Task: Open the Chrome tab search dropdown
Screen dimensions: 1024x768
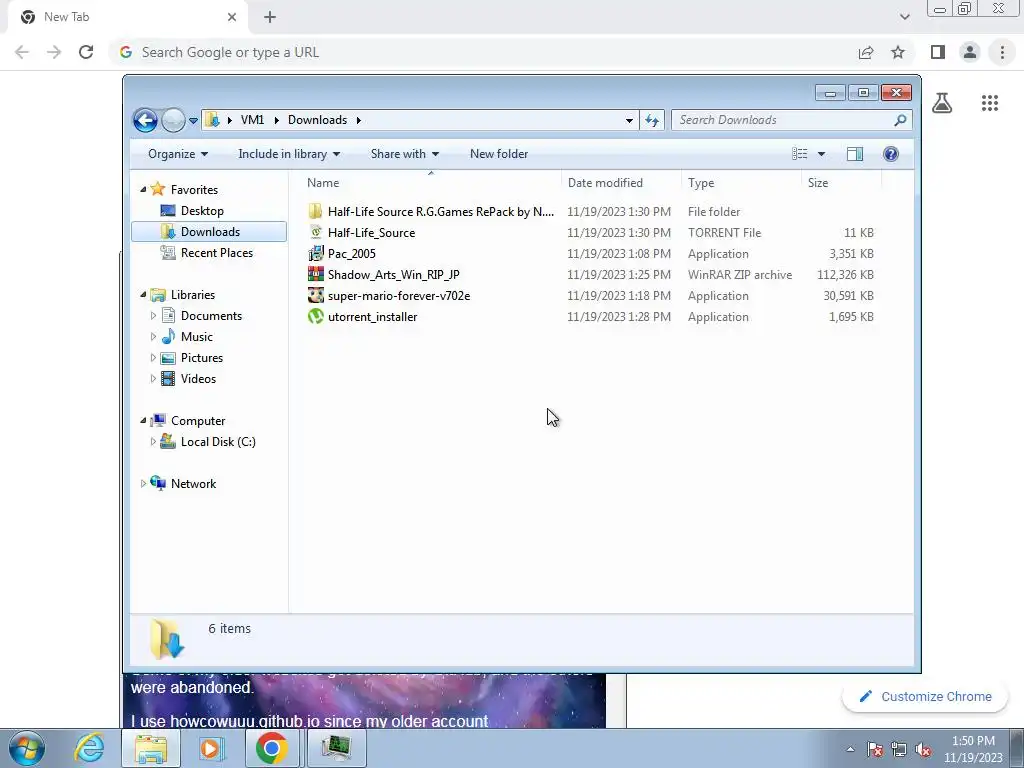Action: [904, 17]
